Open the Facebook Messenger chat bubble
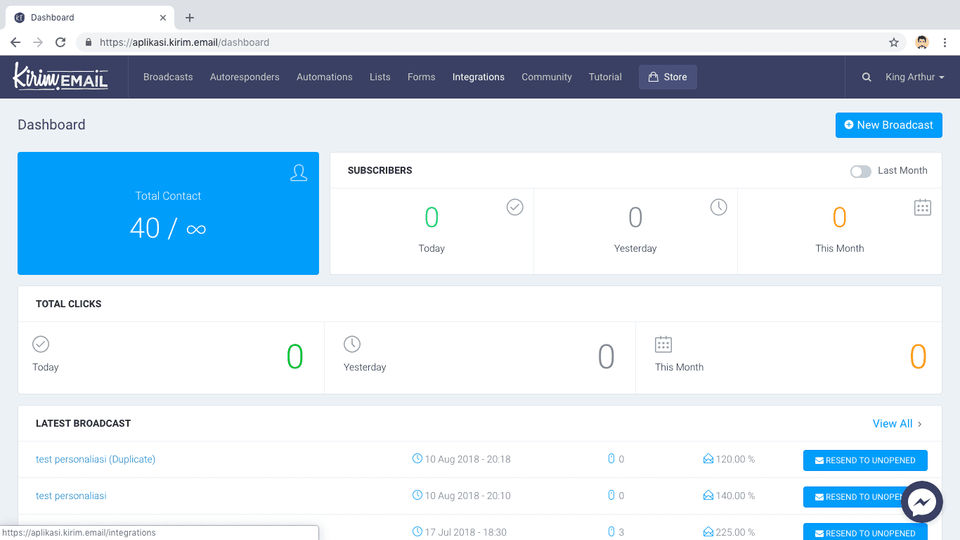 click(x=921, y=502)
